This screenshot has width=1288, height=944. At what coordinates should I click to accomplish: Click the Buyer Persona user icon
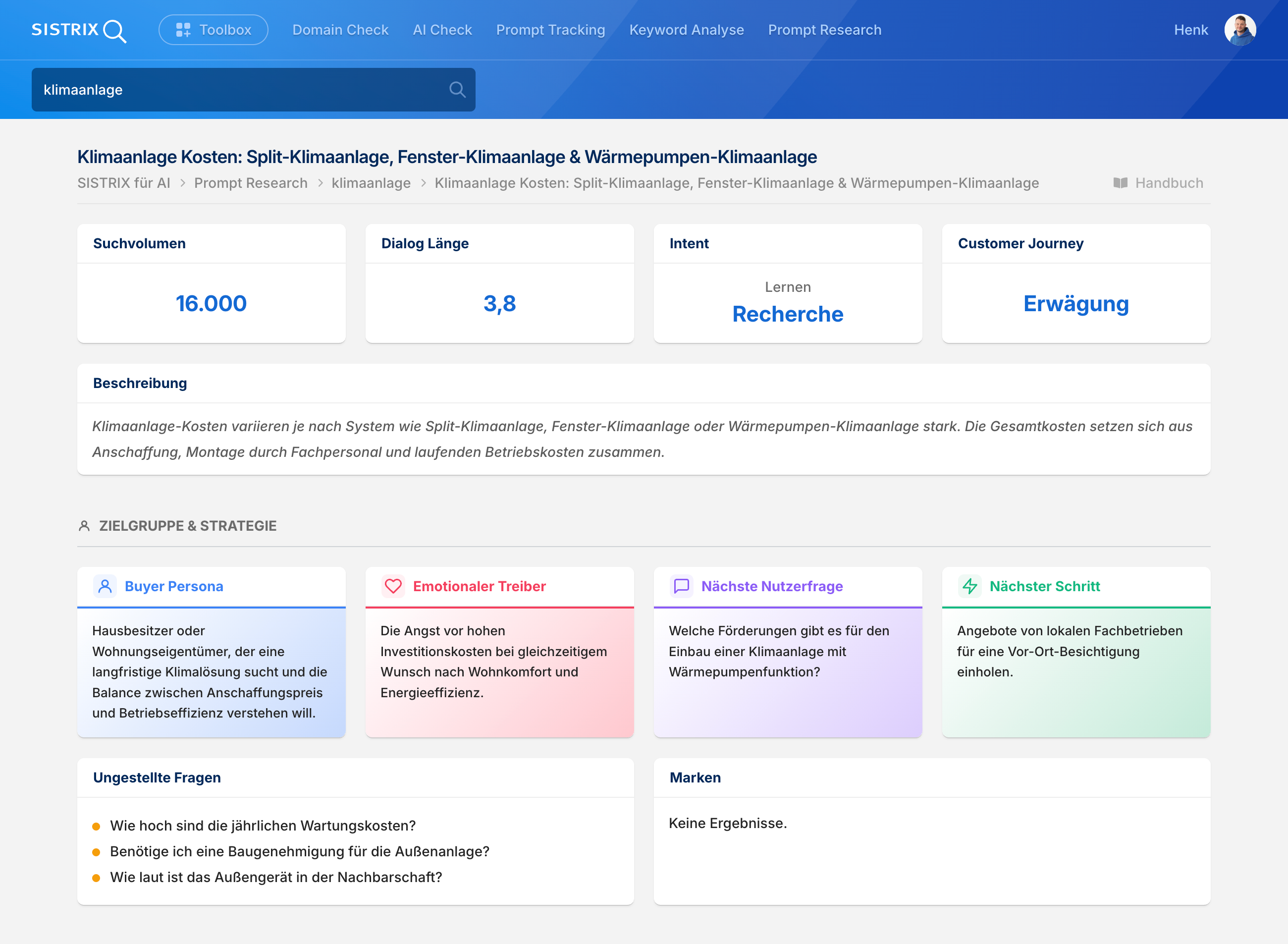(105, 586)
